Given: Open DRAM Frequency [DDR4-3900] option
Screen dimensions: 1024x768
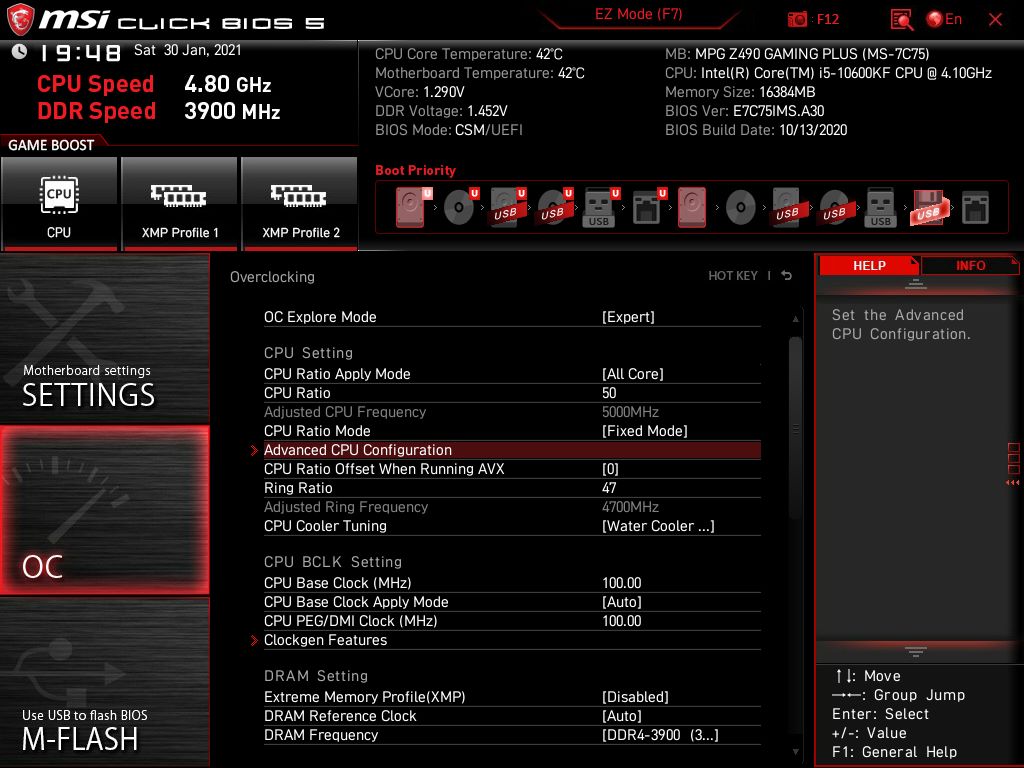Looking at the screenshot, I should [512, 735].
